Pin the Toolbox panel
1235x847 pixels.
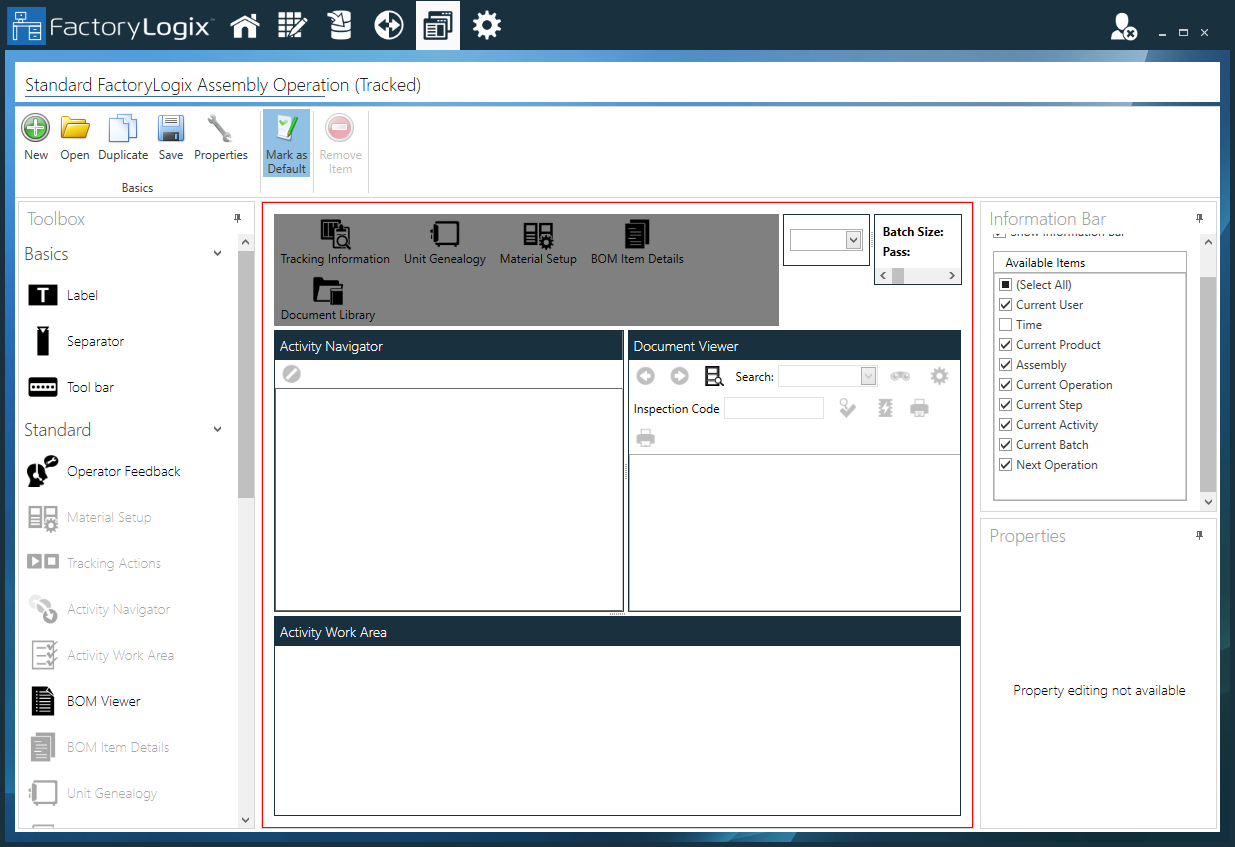click(x=237, y=218)
